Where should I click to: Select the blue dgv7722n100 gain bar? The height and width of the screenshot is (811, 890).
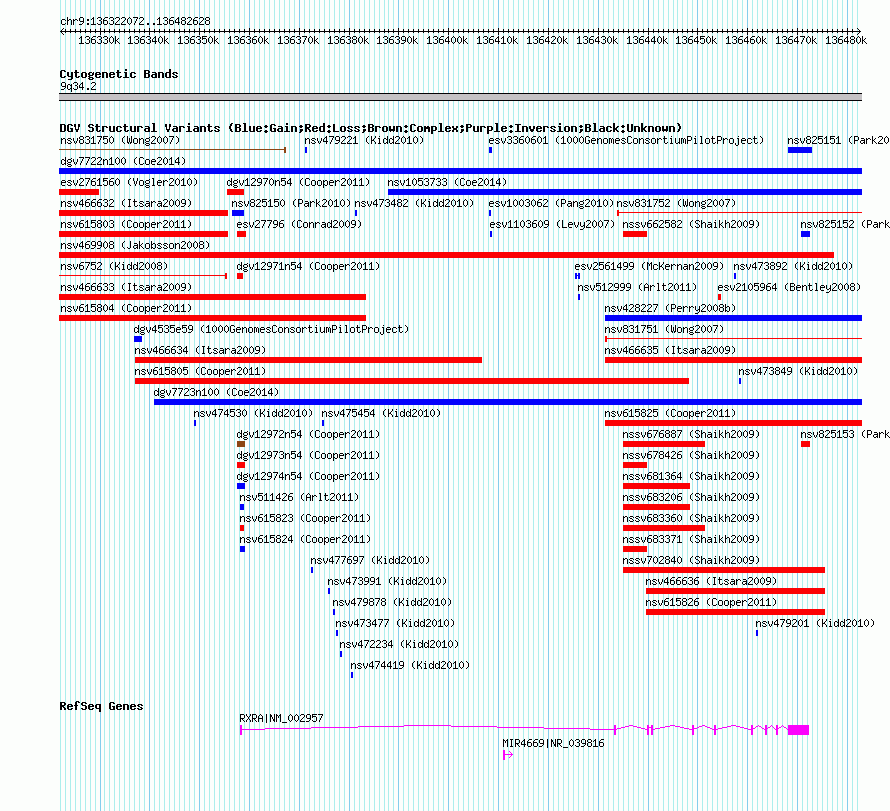click(x=460, y=171)
